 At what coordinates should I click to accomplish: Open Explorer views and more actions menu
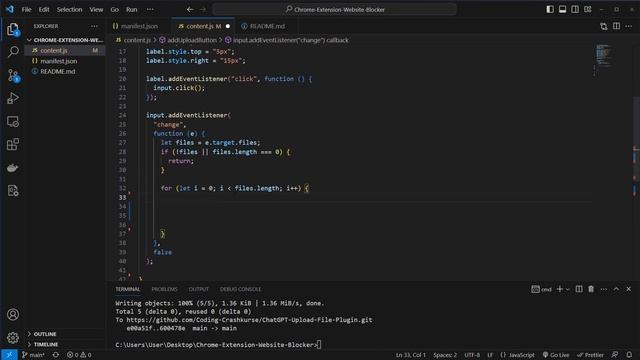coord(94,26)
